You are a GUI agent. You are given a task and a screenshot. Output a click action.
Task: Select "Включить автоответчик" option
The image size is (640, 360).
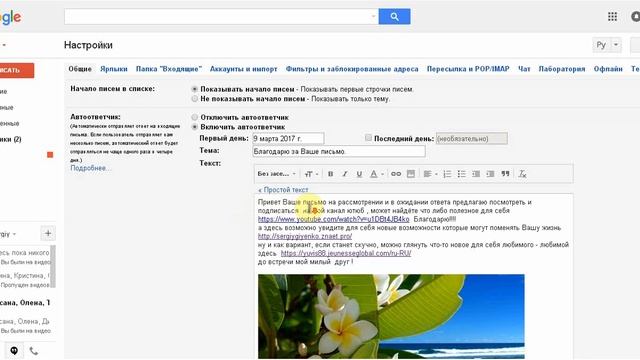click(x=195, y=127)
